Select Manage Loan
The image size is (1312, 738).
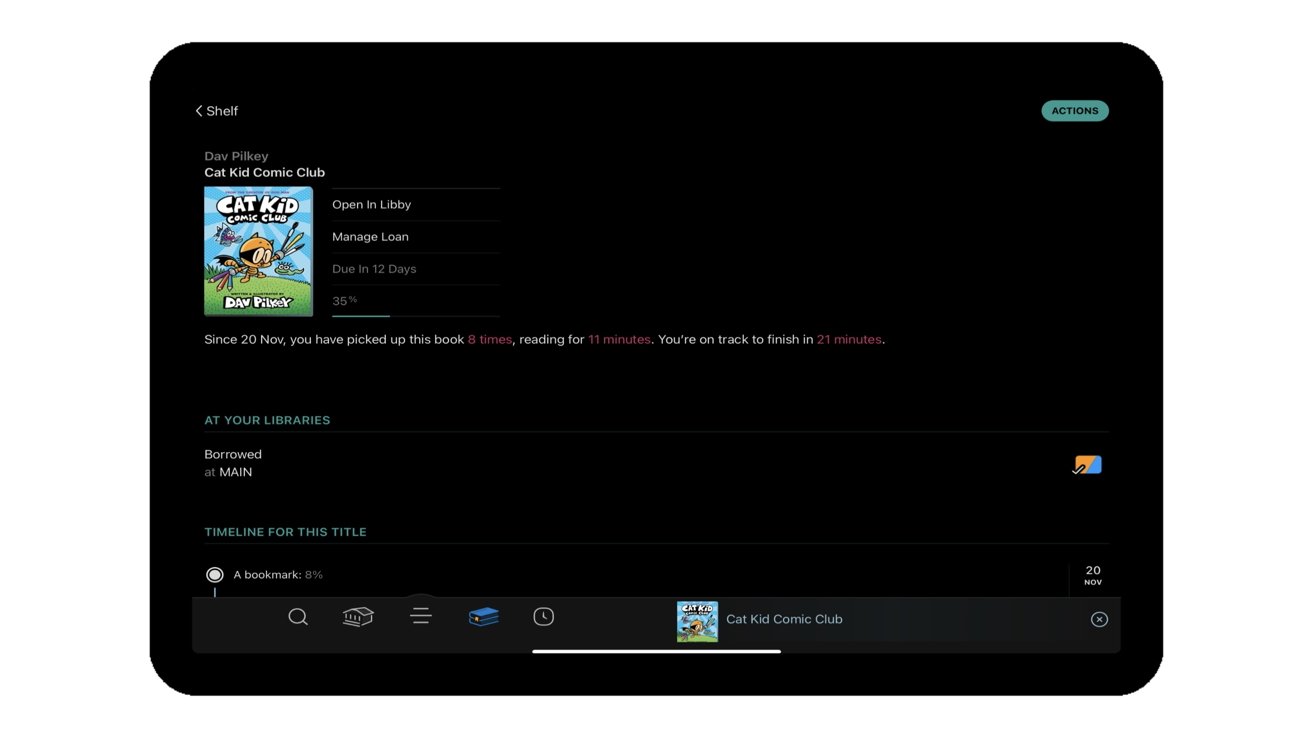(x=416, y=236)
